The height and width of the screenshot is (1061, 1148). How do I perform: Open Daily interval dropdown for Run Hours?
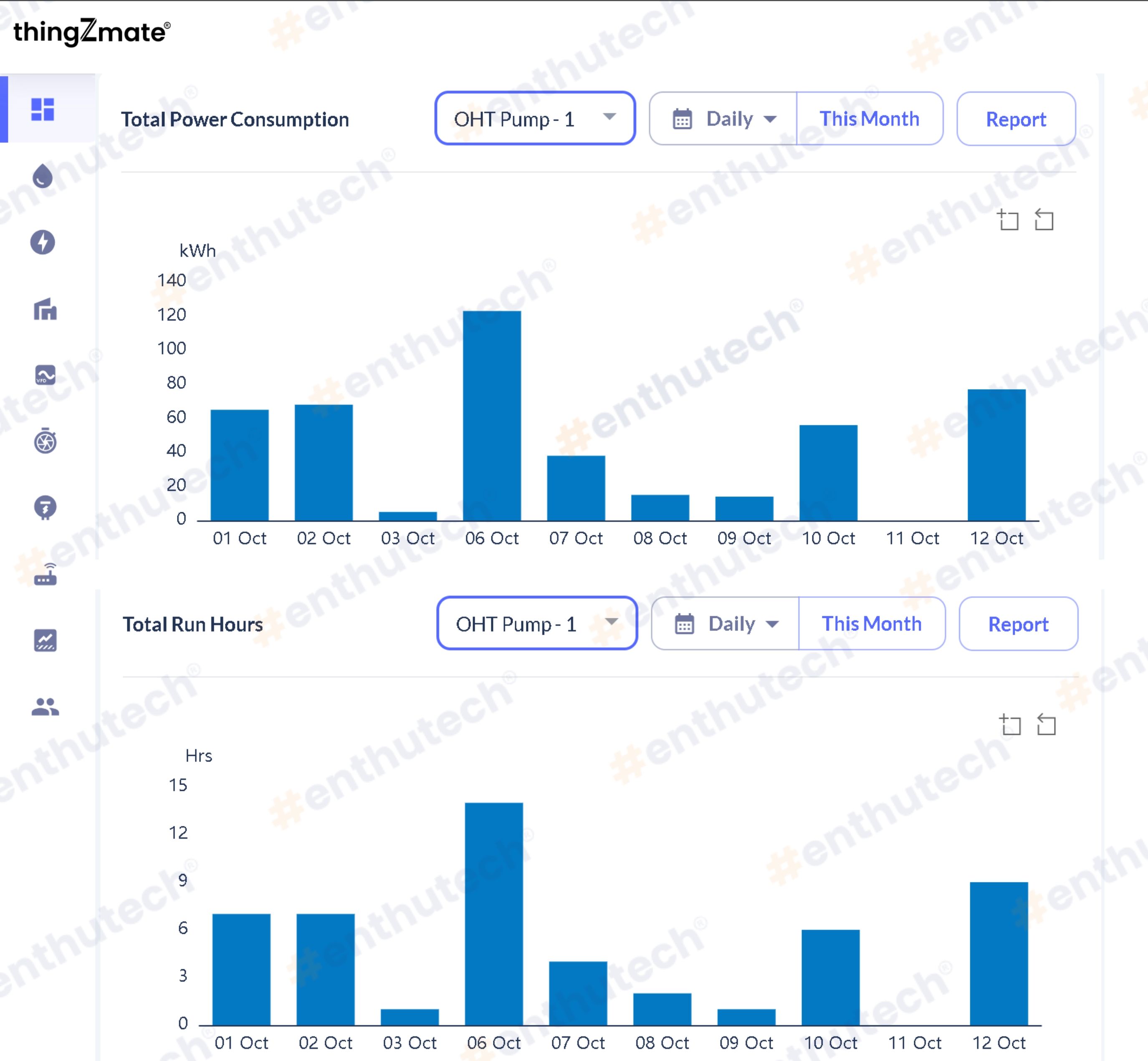click(726, 623)
